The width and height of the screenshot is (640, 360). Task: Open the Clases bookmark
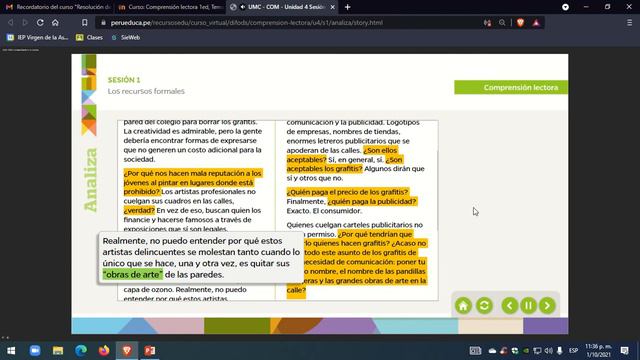(89, 37)
